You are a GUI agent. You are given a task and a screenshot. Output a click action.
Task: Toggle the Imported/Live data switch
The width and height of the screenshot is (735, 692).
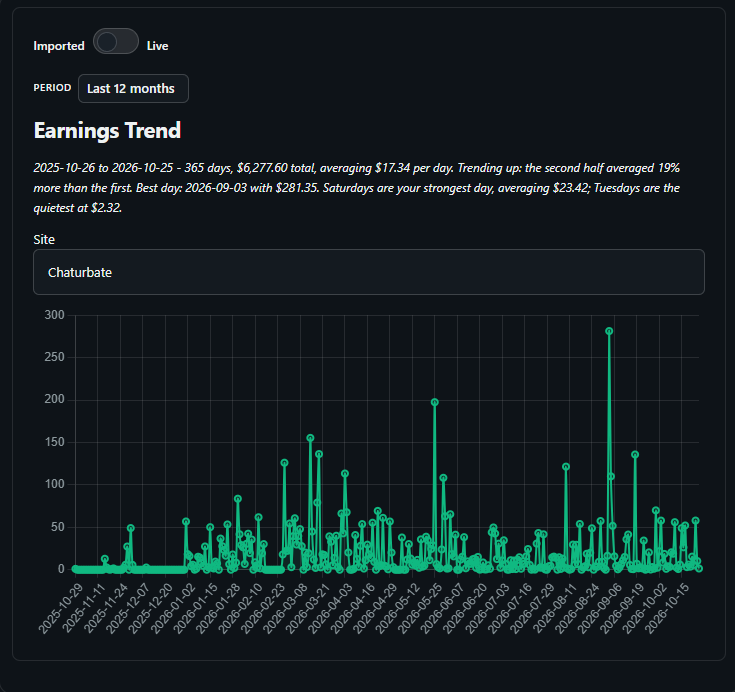click(x=116, y=42)
